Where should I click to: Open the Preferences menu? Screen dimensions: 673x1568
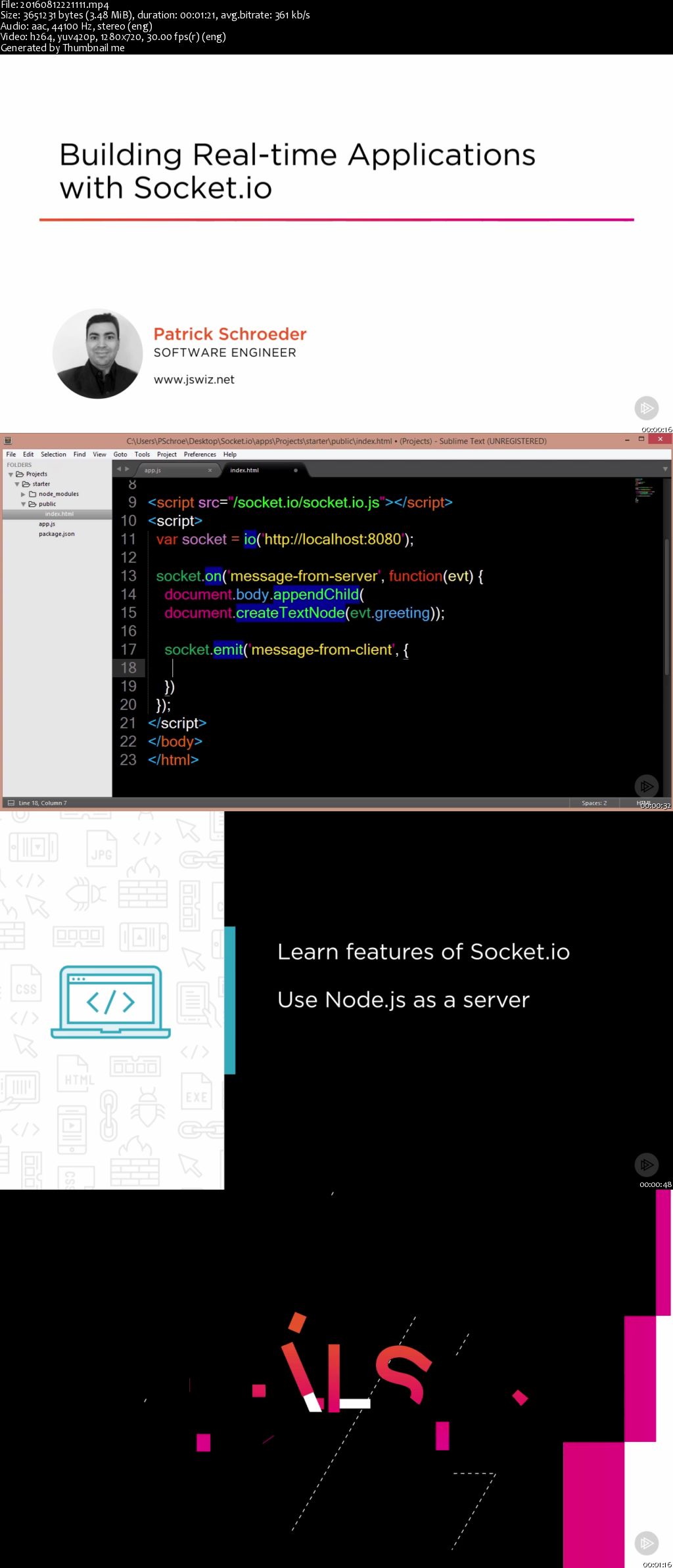point(200,454)
